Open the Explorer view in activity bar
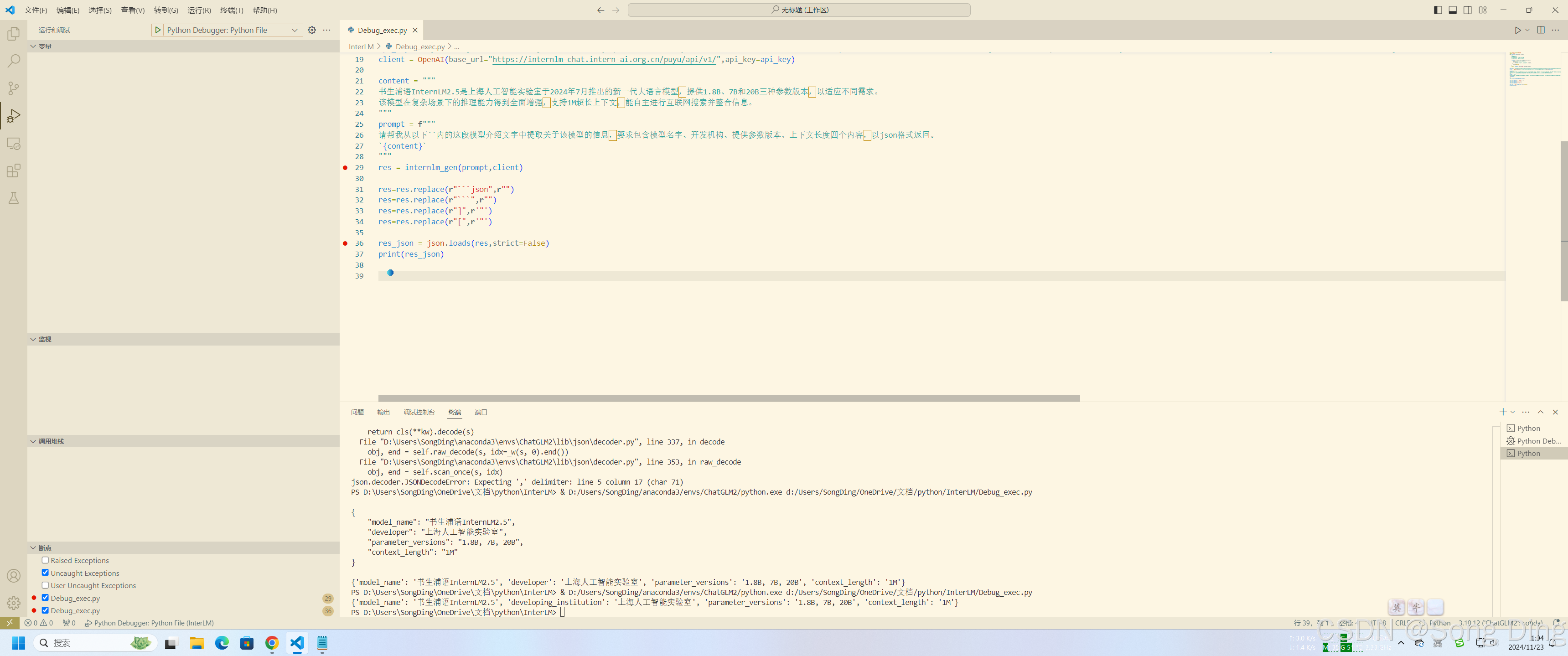The height and width of the screenshot is (656, 1568). tap(13, 34)
